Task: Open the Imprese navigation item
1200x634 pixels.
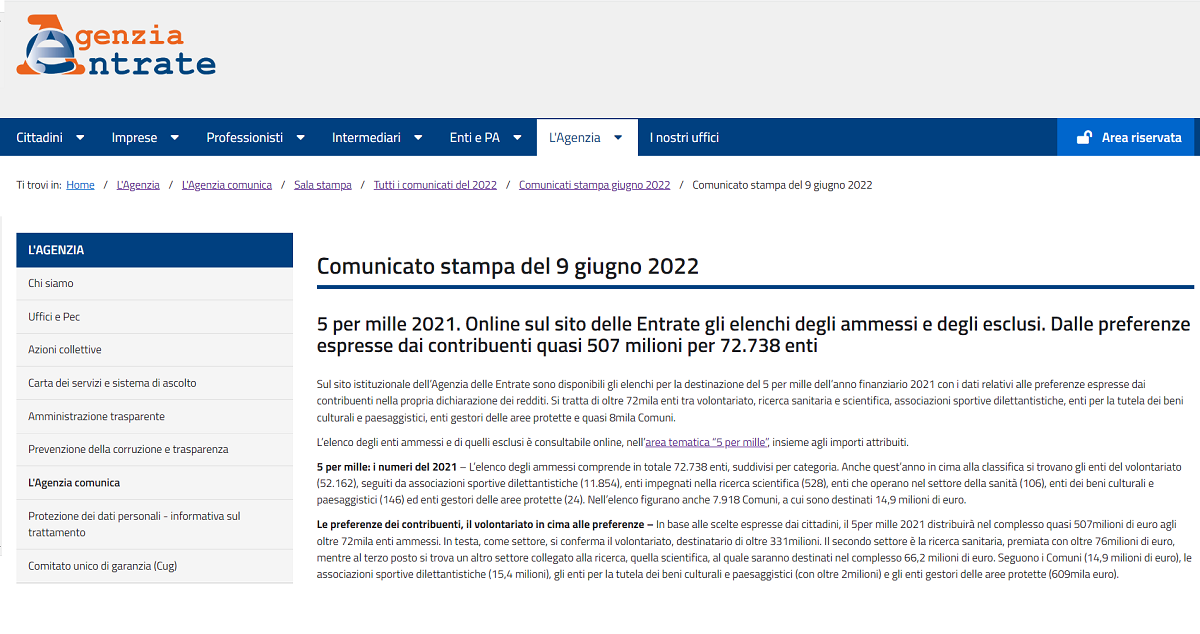Action: (134, 138)
